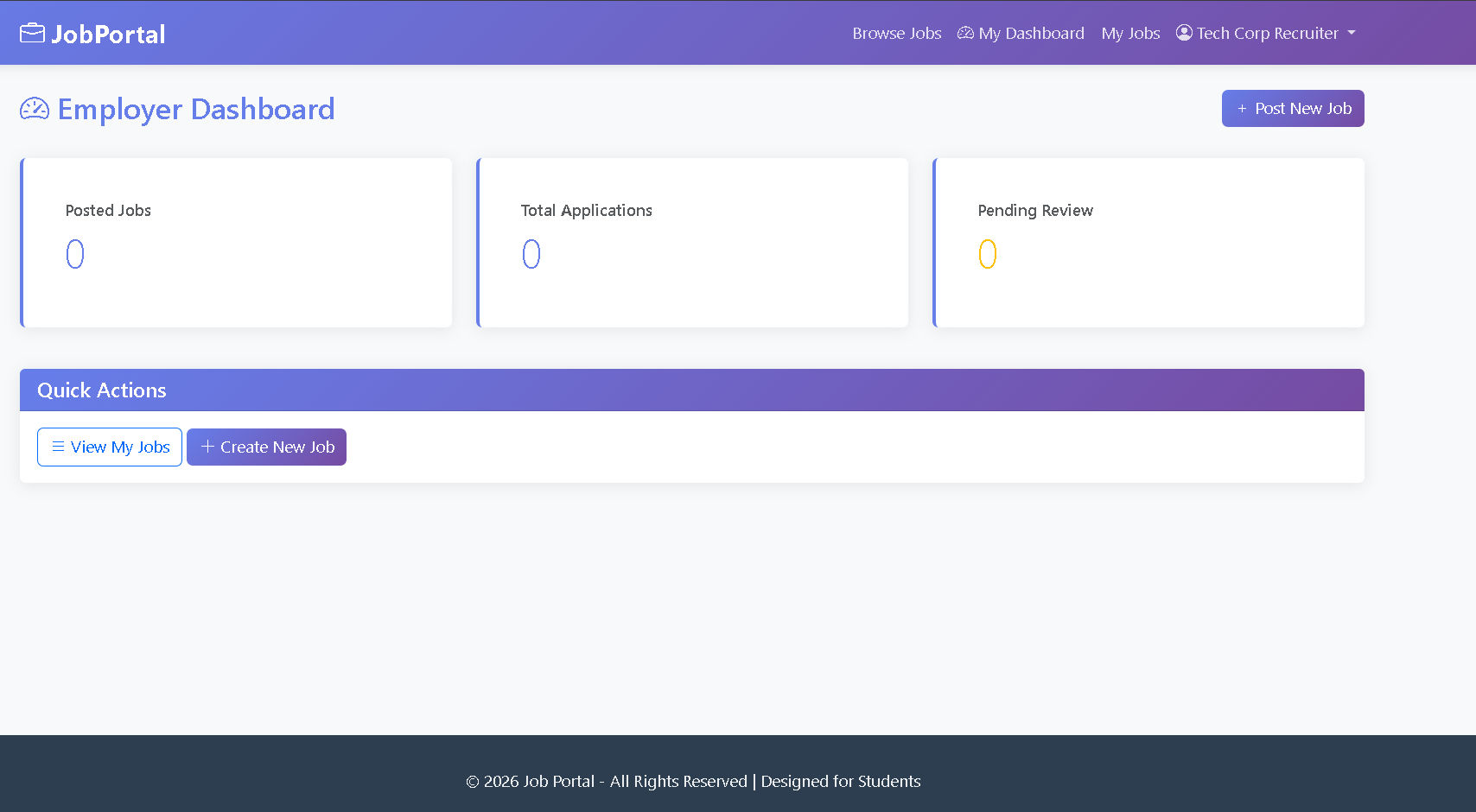The height and width of the screenshot is (812, 1476).
Task: Select the Posted Jobs card label
Action: coord(108,210)
